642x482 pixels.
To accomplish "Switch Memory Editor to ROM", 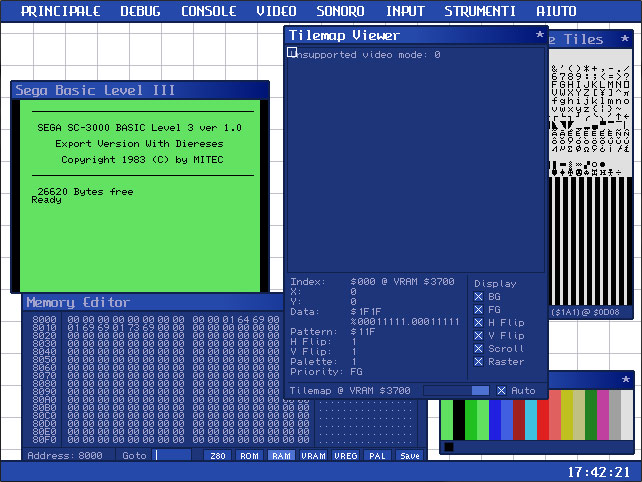I will click(x=249, y=456).
